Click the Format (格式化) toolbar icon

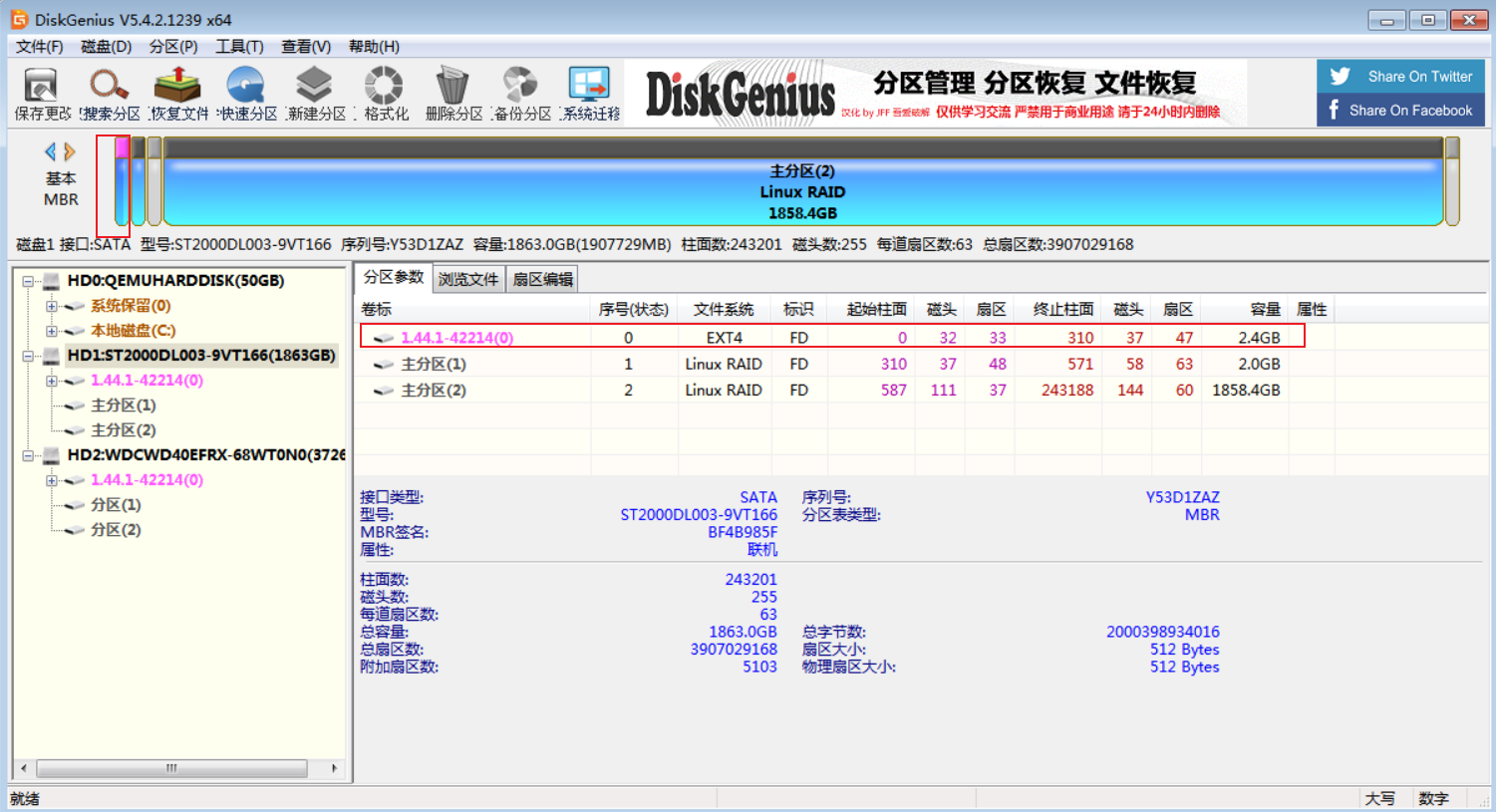point(384,94)
